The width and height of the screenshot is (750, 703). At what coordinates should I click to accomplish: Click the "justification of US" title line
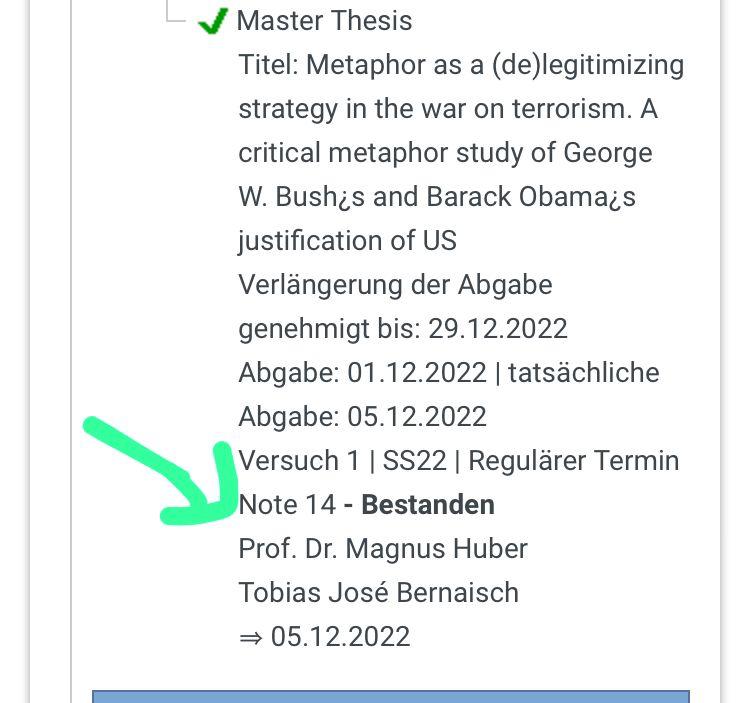[x=347, y=241]
